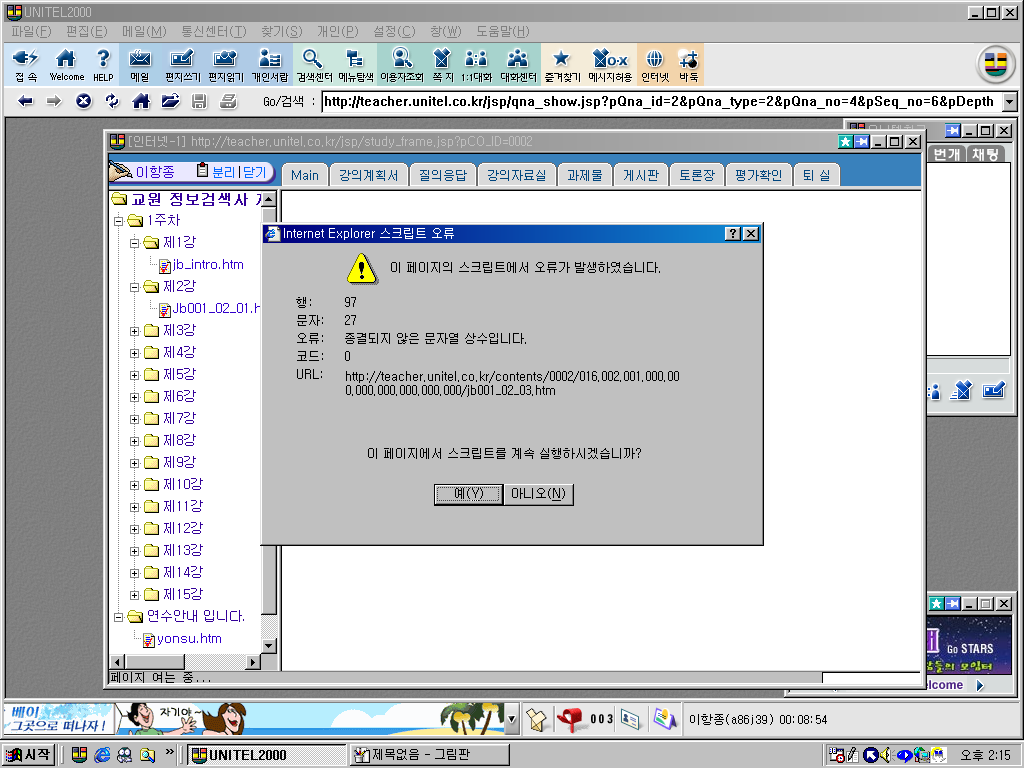Click the 닫기 link in the course header
This screenshot has width=1024, height=768.
(x=255, y=172)
